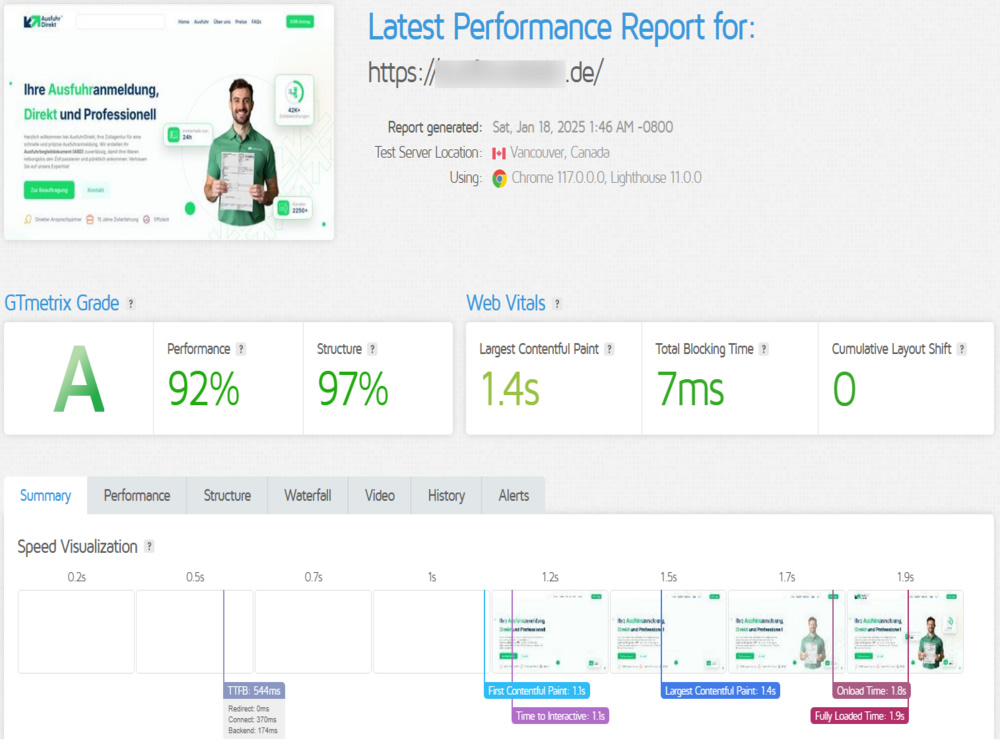Click the 0.5s blank filmstrip frame

click(x=195, y=631)
